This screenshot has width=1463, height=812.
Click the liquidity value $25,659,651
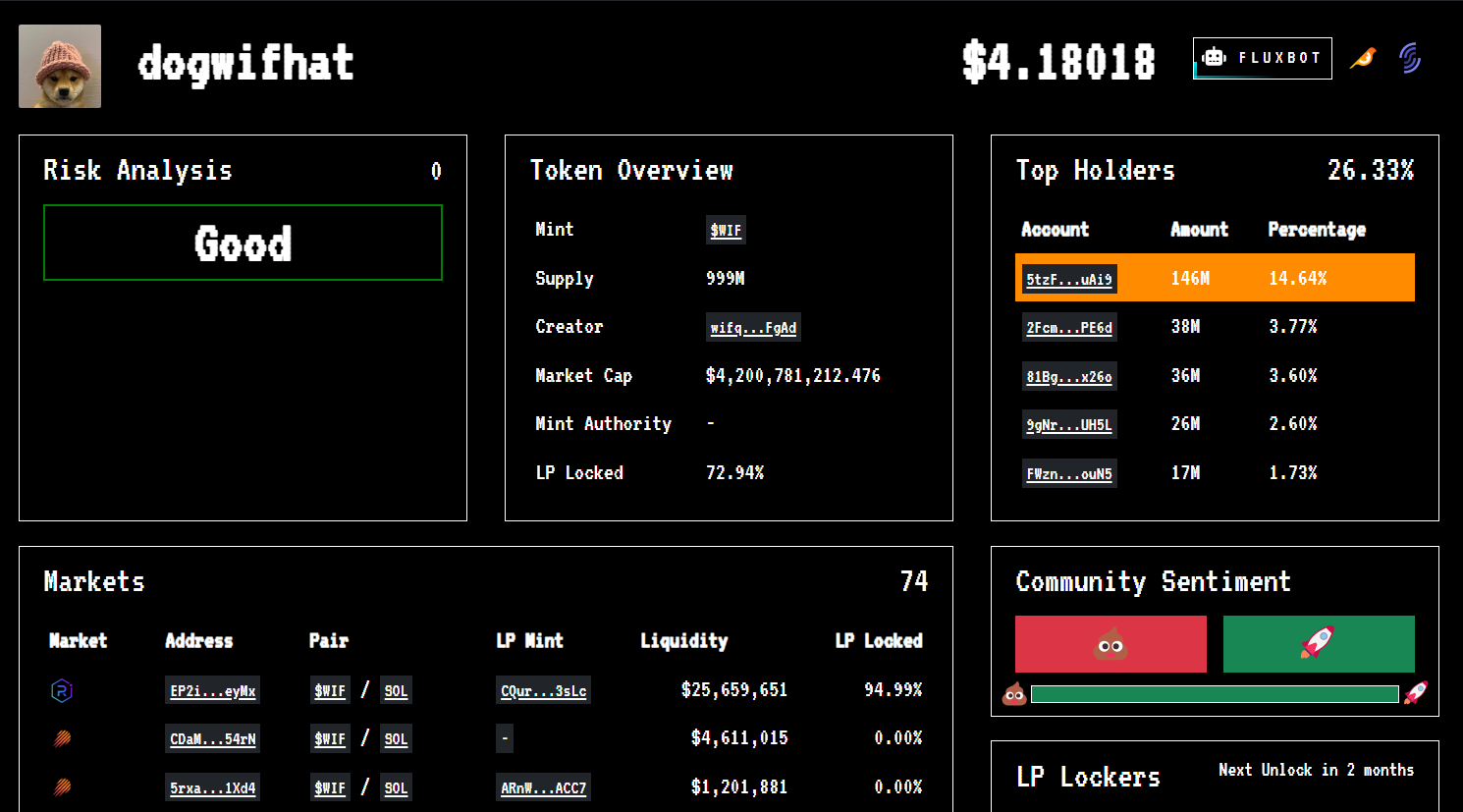pos(734,689)
